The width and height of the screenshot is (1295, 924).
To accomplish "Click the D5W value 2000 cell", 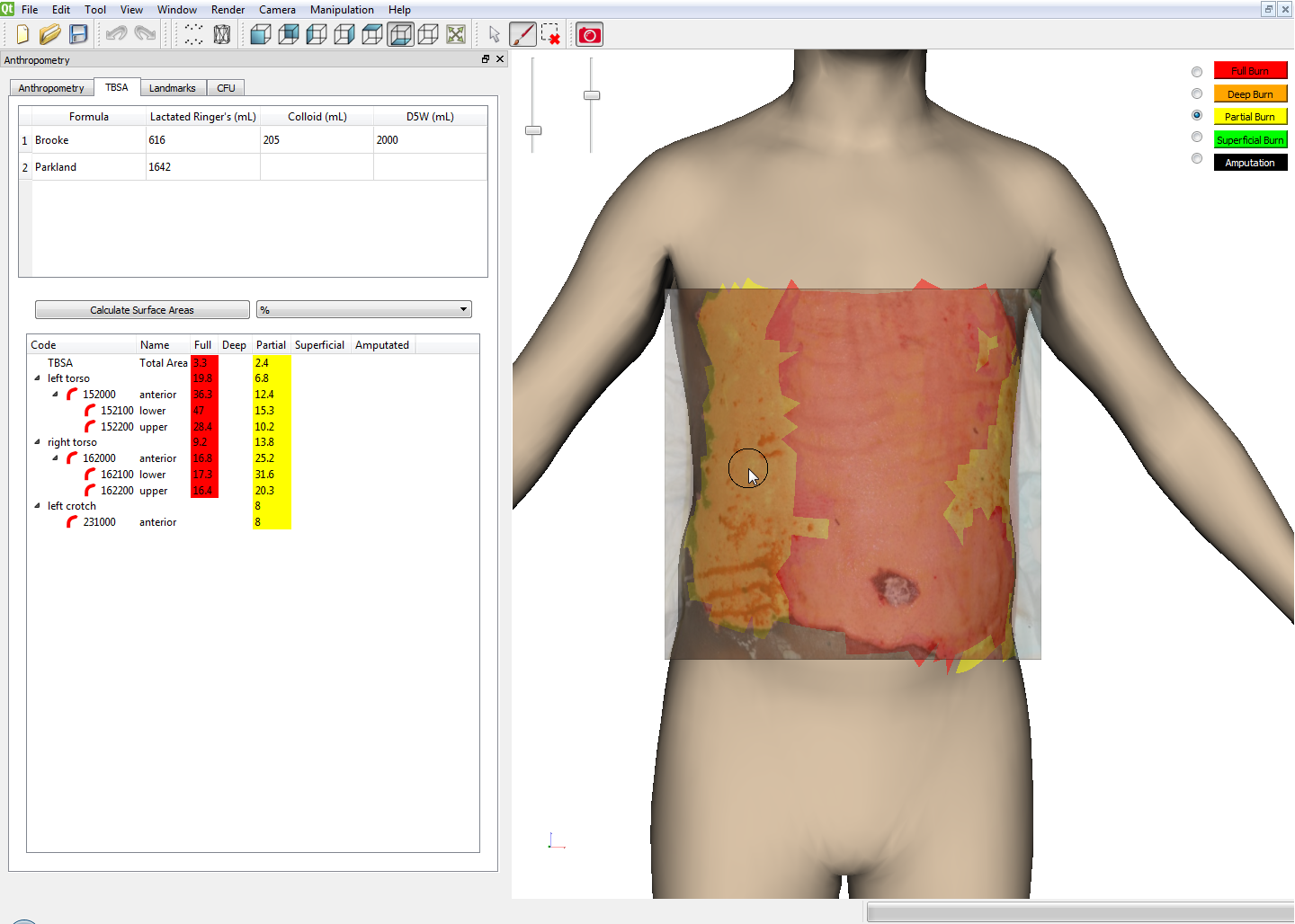I will click(430, 140).
